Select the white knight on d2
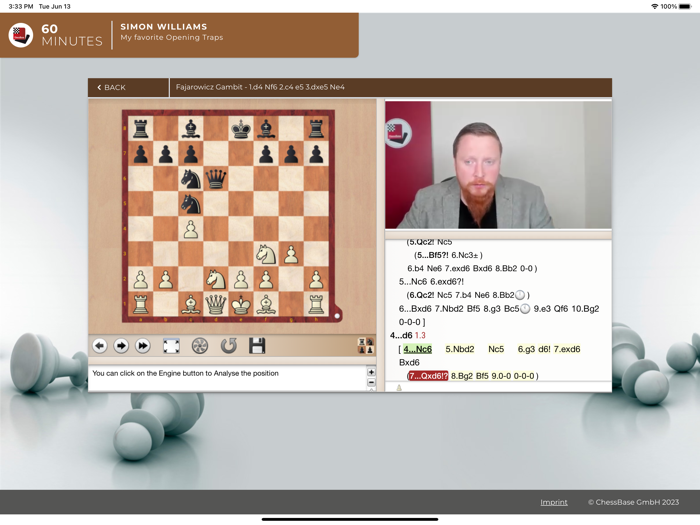The image size is (700, 525). click(x=216, y=279)
